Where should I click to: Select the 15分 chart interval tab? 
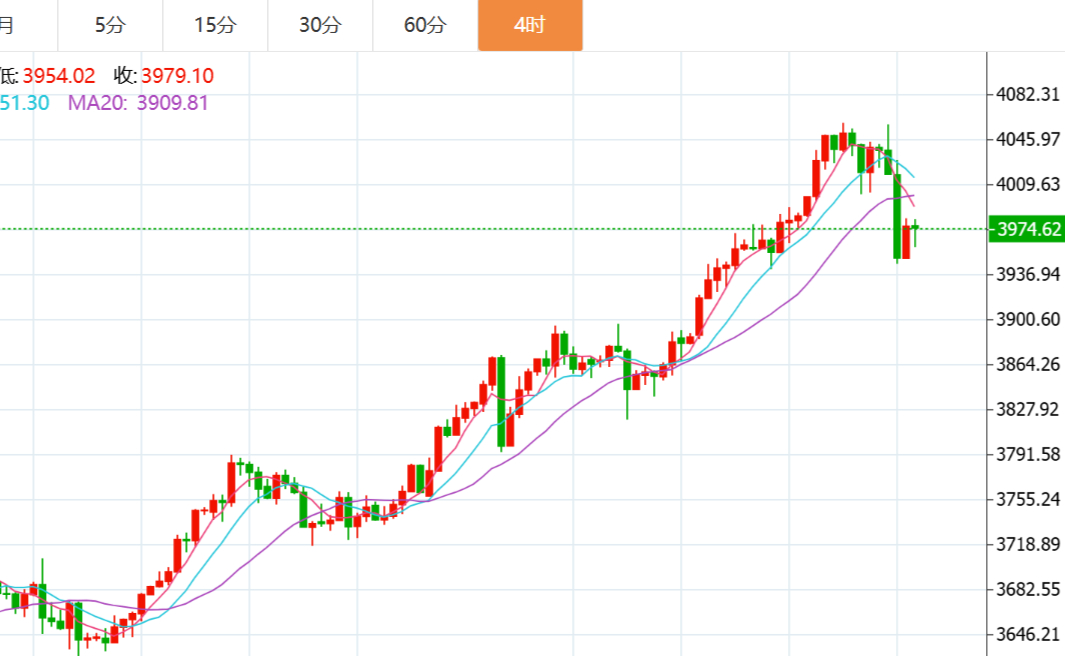coord(215,25)
